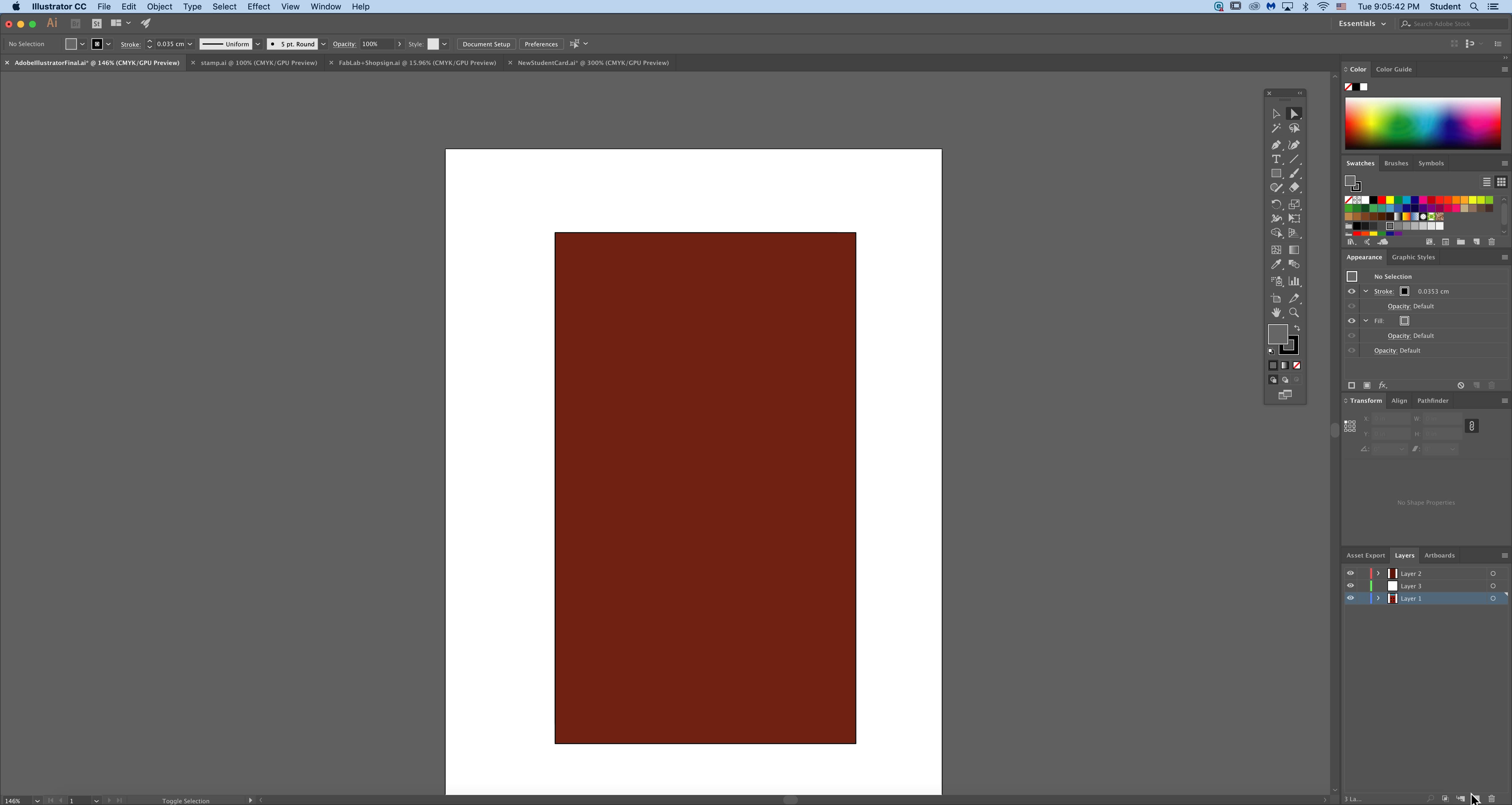This screenshot has width=1512, height=805.
Task: Open Uniform variable width profile dropdown
Action: point(258,44)
